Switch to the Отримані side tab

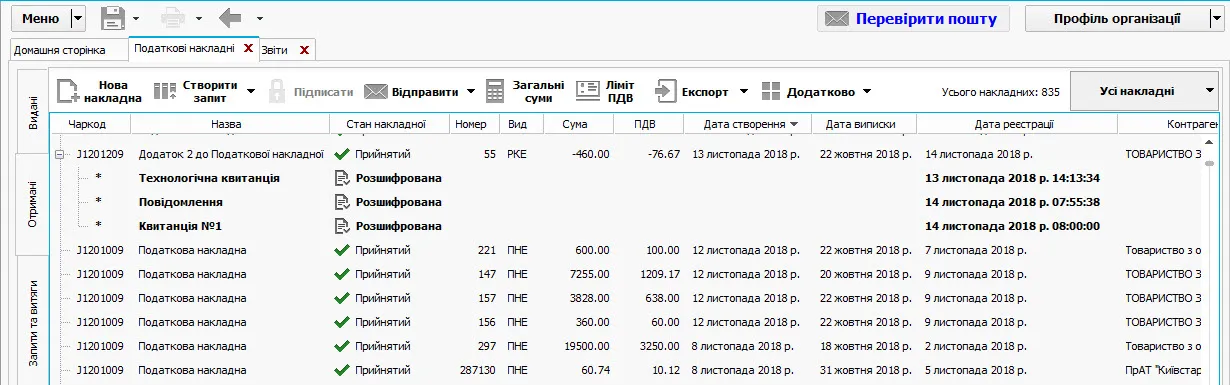(32, 203)
